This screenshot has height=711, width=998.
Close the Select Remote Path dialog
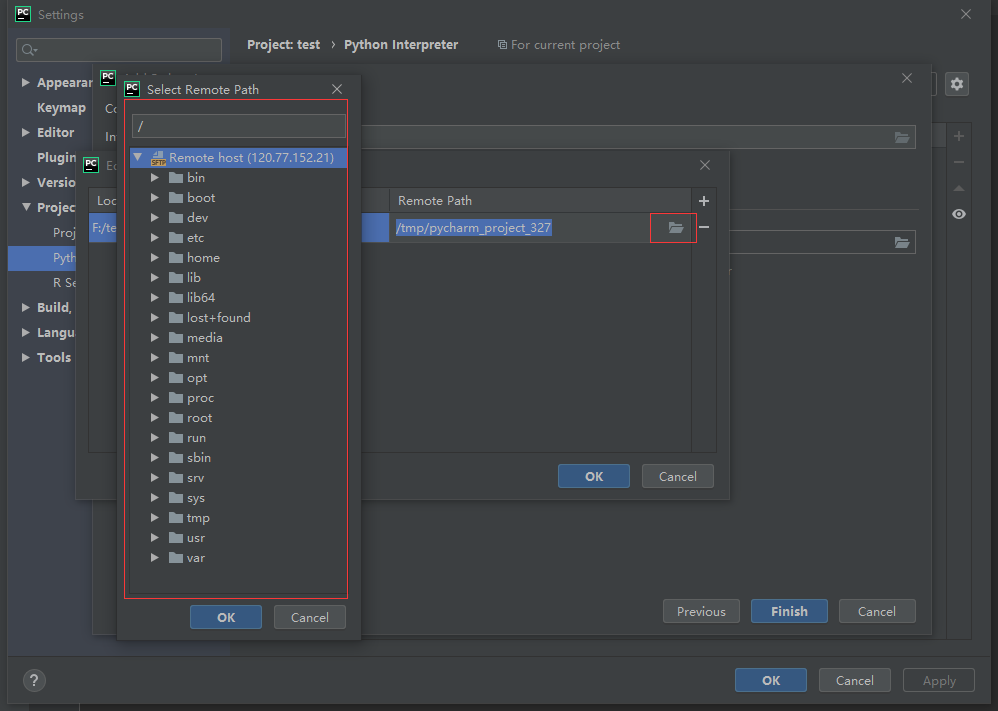coord(337,89)
